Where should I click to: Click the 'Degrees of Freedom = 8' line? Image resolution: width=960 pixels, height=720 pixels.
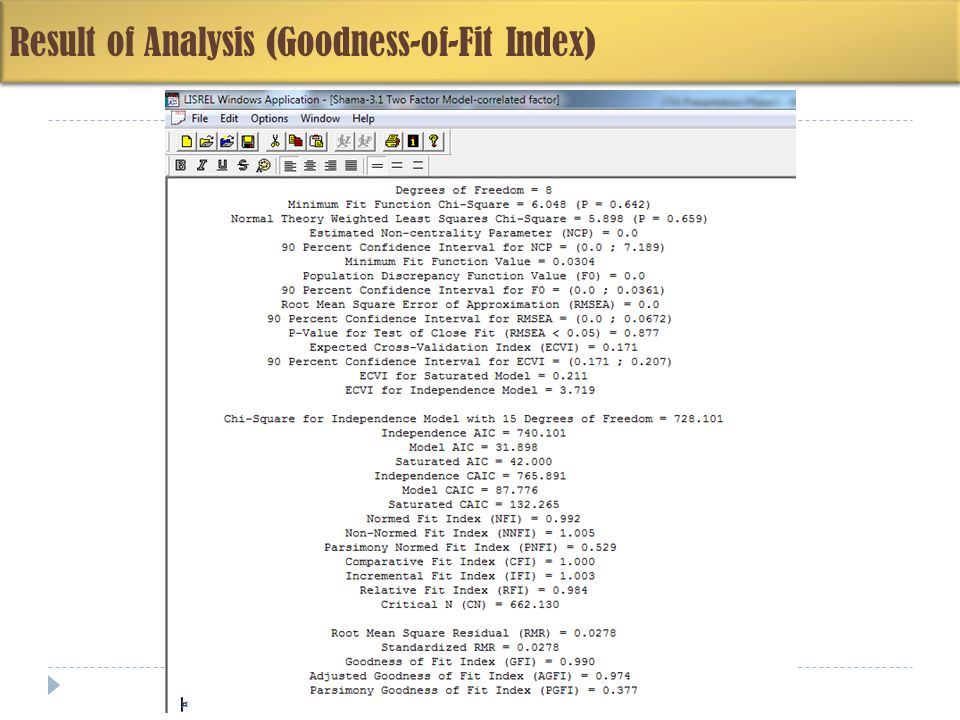pos(473,190)
